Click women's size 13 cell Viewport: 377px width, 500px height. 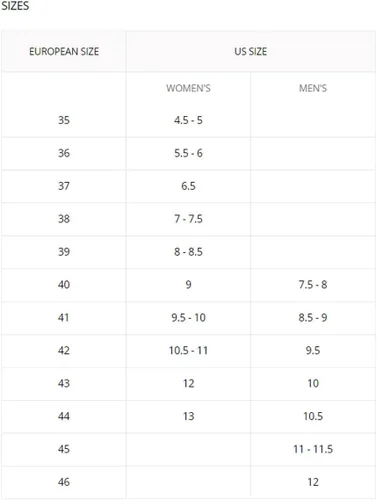pos(188,416)
